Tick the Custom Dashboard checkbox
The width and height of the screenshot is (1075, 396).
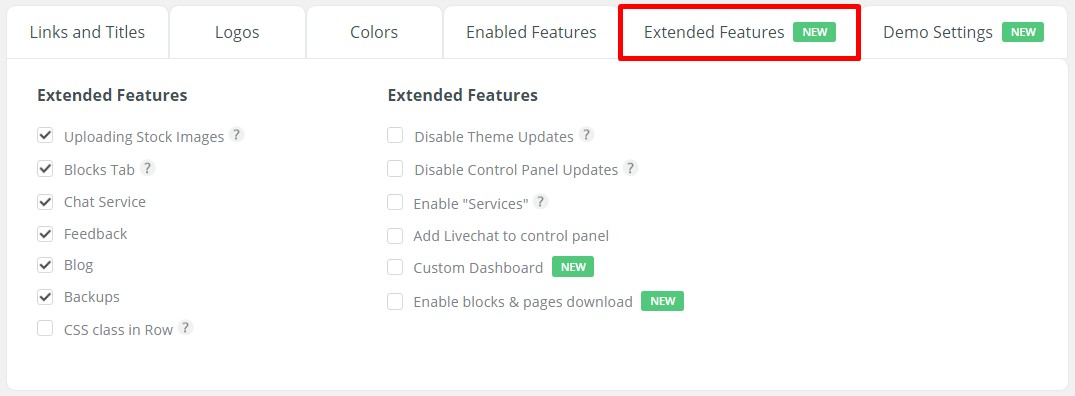pos(395,267)
